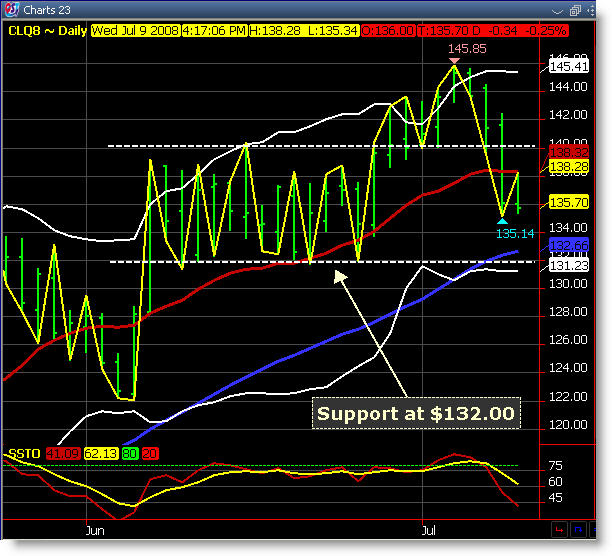Click the red 20 oversold level box
Viewport: 612px width, 556px height.
150,453
